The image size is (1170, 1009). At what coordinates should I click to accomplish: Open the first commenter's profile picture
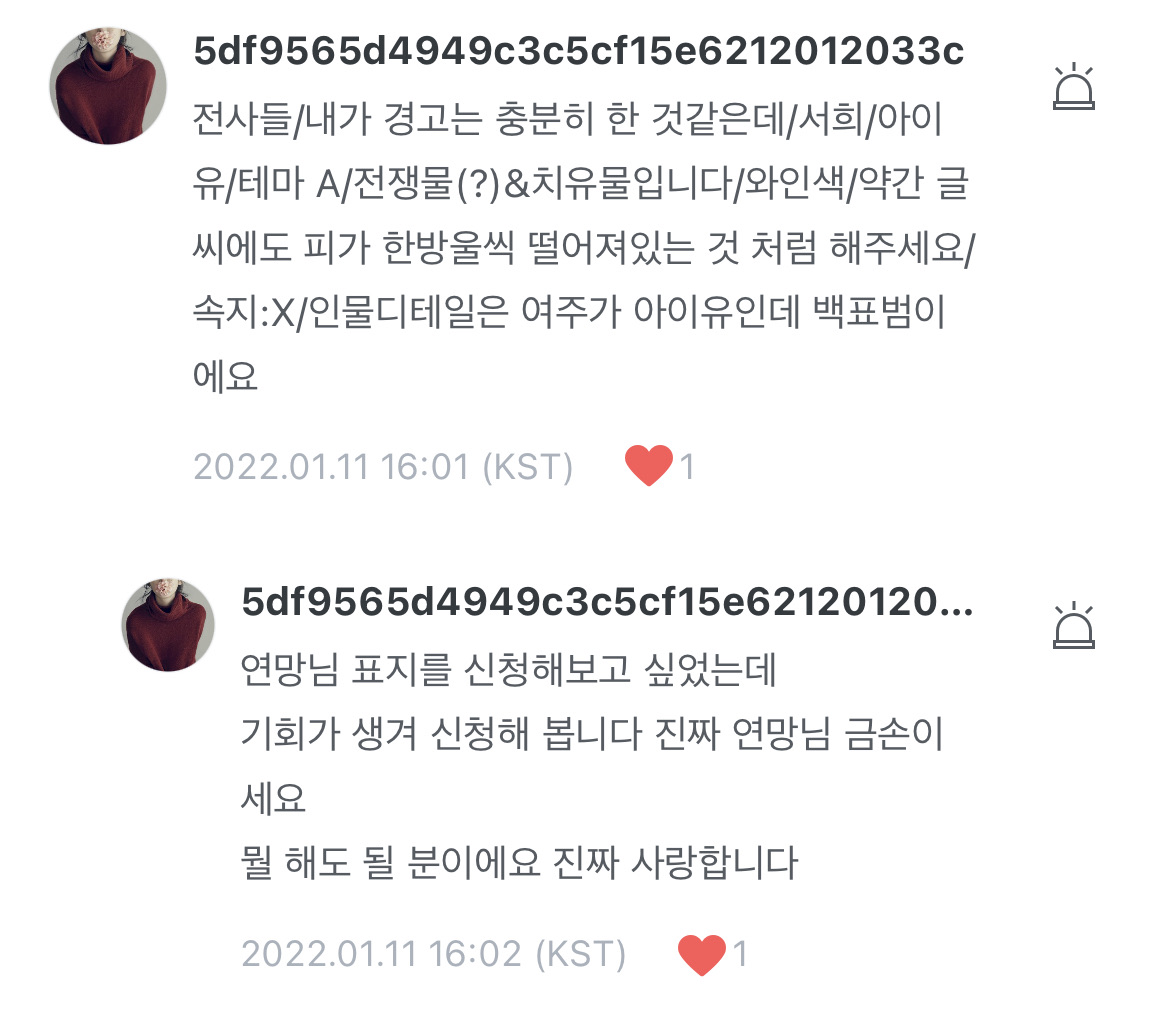click(108, 86)
